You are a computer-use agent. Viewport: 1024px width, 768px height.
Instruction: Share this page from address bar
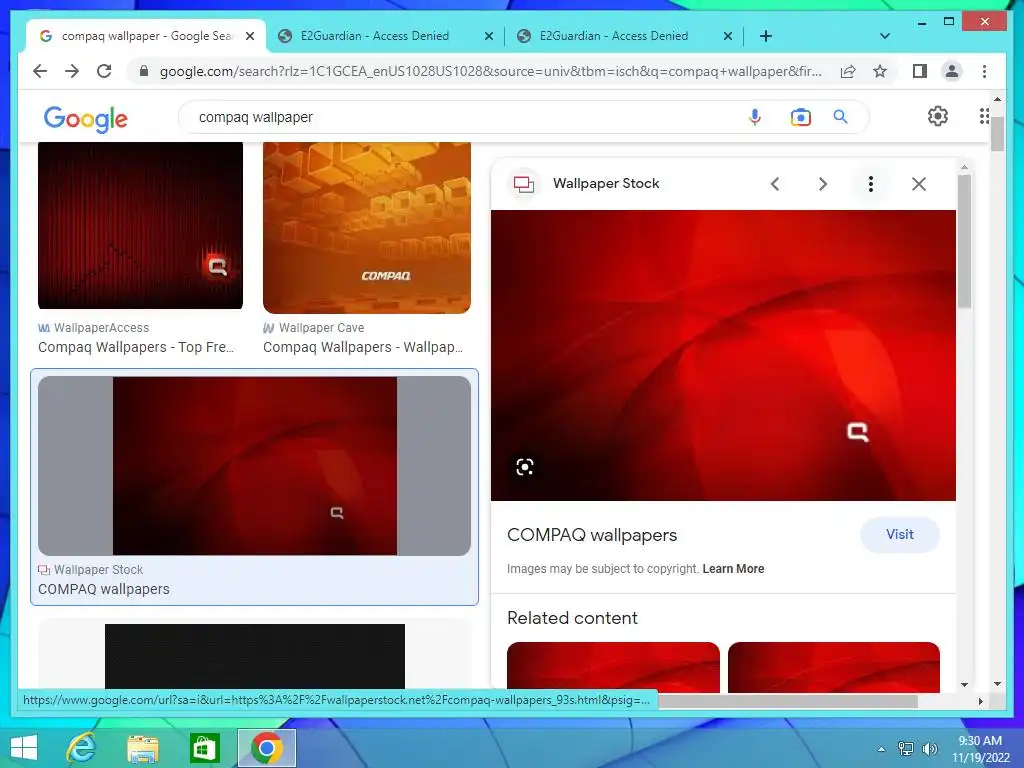point(848,71)
